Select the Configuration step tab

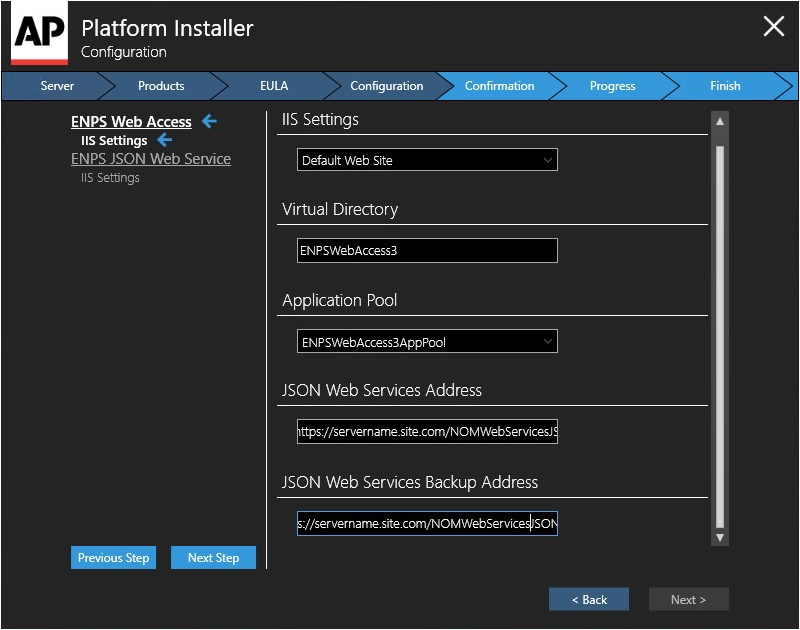pyautogui.click(x=387, y=86)
